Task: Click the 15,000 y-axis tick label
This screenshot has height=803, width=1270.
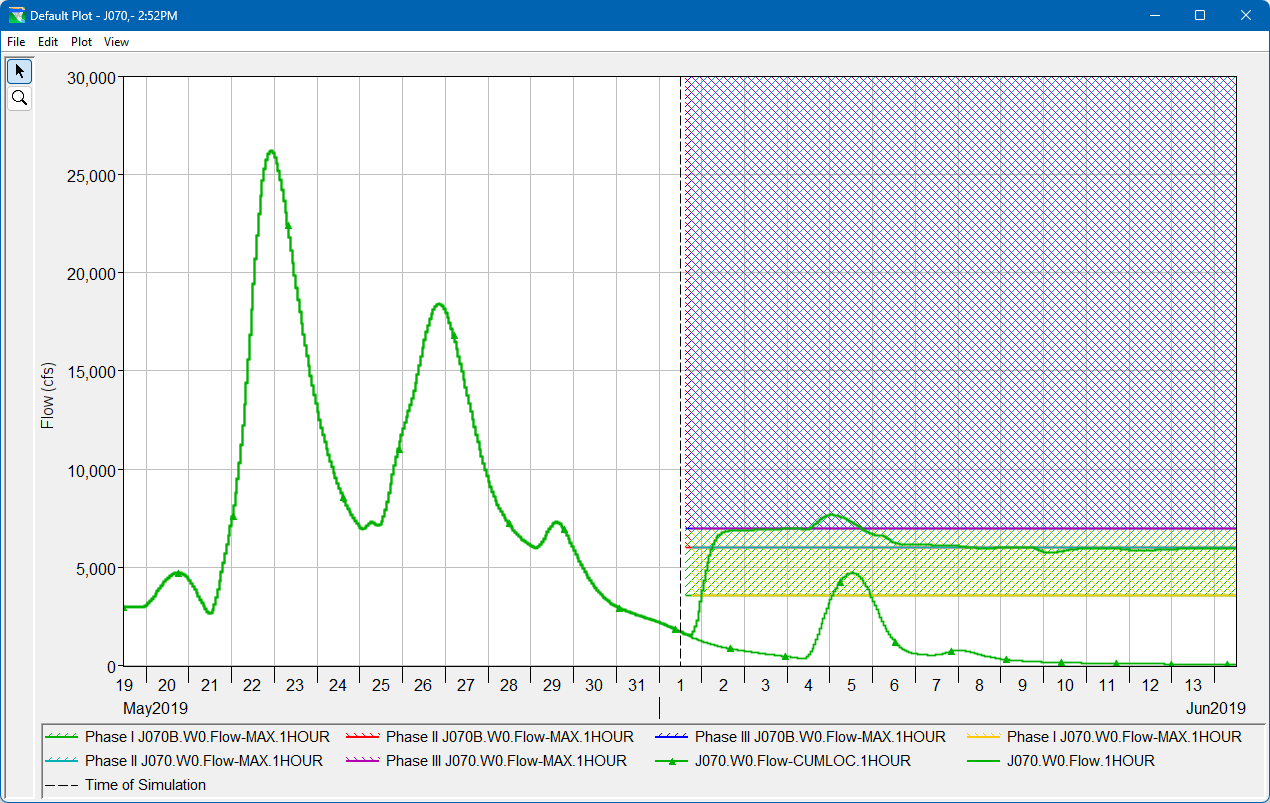Action: coord(92,372)
